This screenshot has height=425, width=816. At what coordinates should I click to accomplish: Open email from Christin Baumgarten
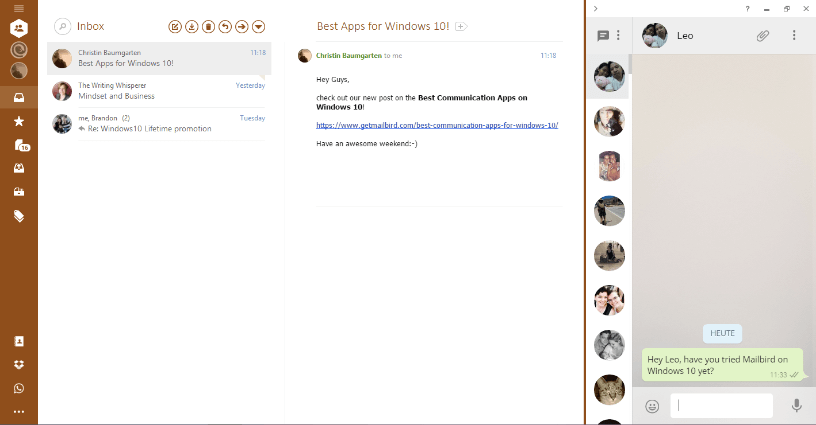(159, 58)
